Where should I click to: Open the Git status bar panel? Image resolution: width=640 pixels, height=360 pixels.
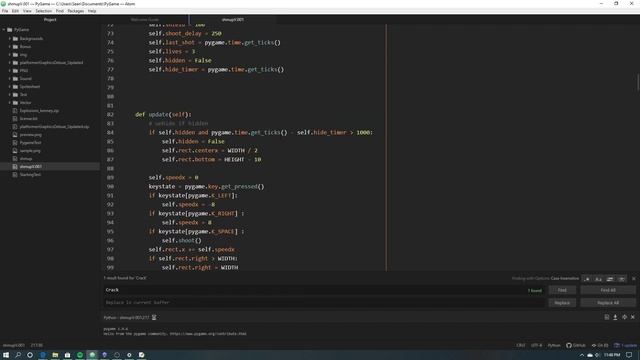(600, 345)
